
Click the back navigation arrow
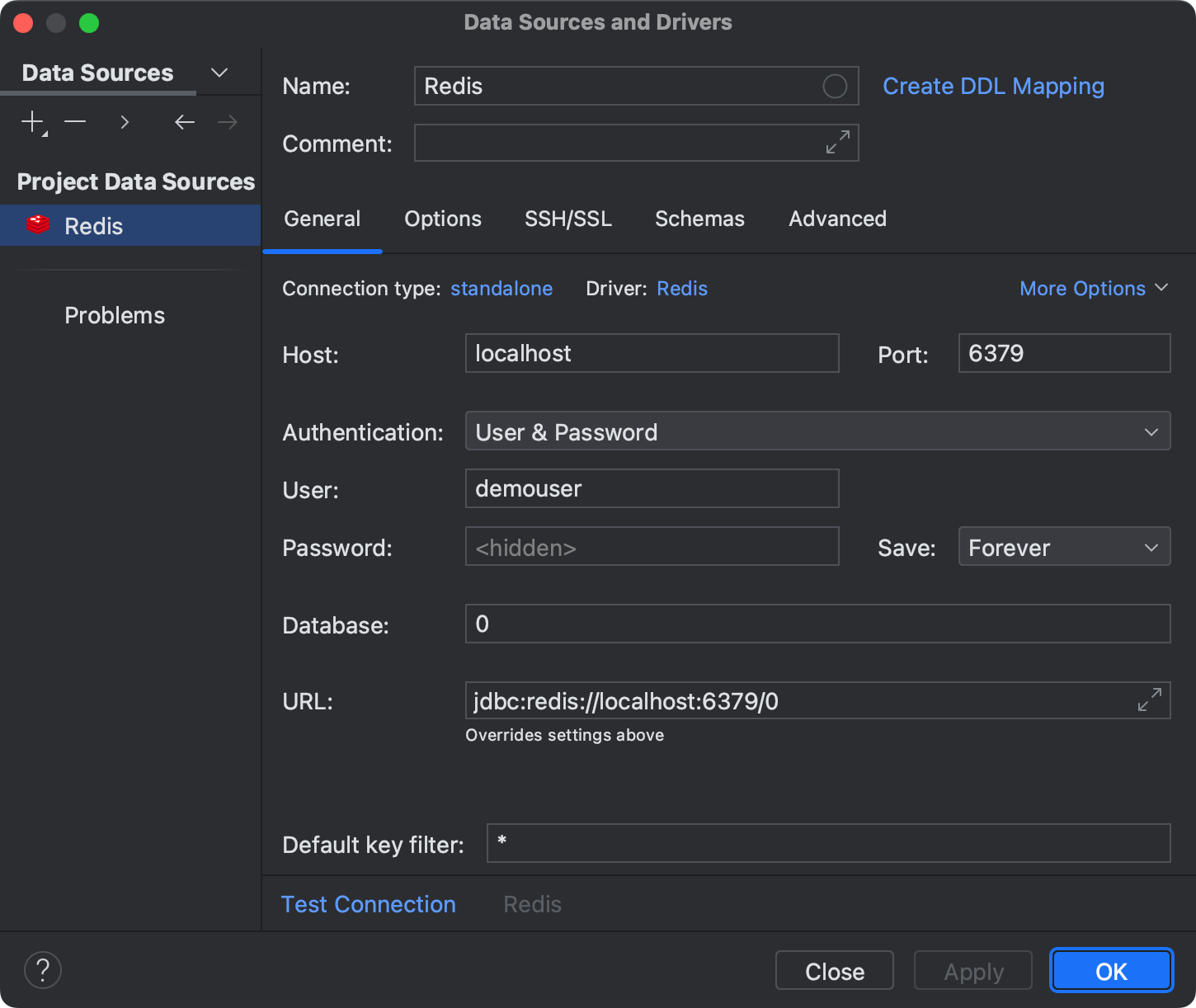(184, 121)
